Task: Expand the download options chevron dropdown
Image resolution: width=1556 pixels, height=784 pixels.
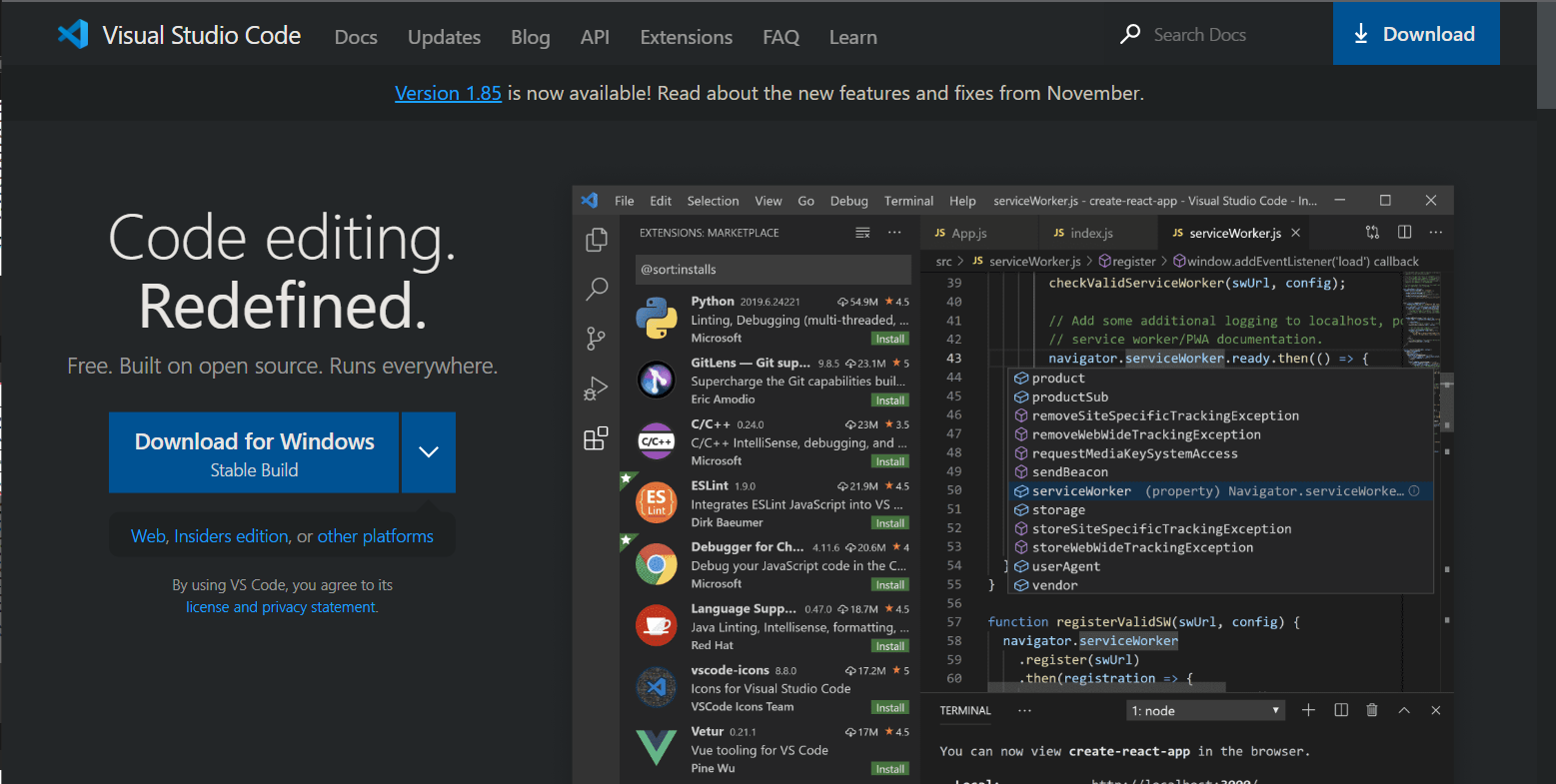Action: coord(429,452)
